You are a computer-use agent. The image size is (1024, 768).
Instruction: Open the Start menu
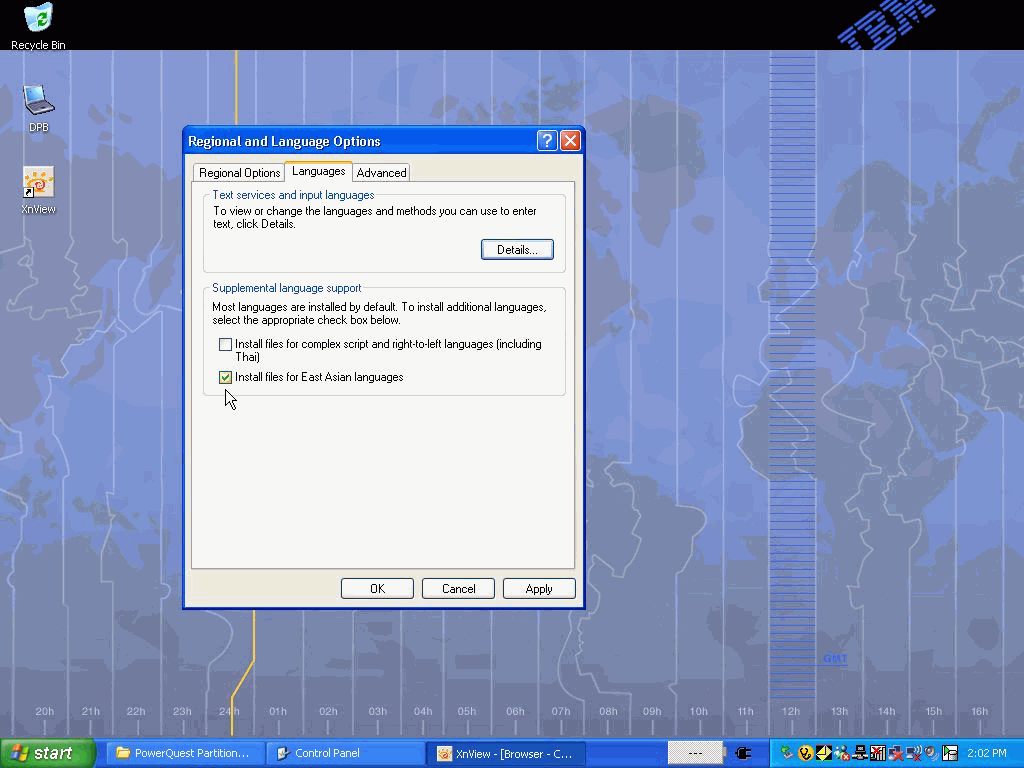47,753
